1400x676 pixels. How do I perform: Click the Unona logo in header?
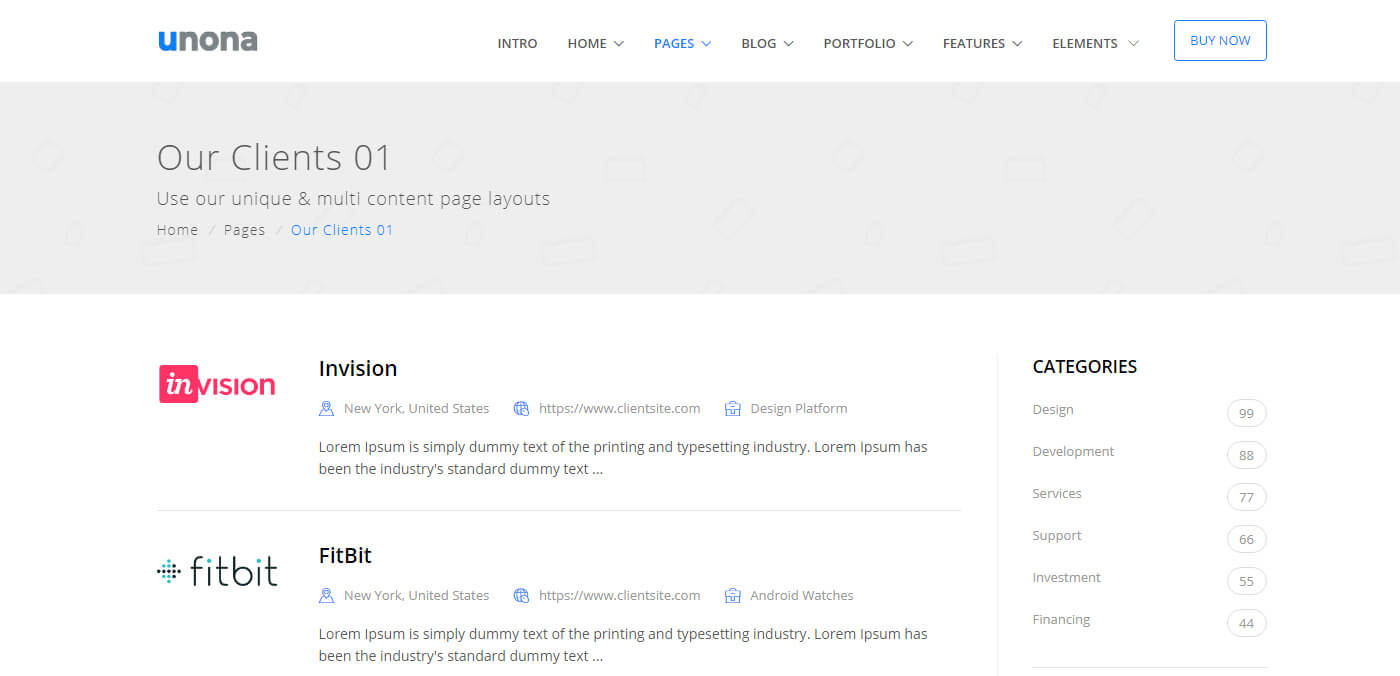(208, 41)
